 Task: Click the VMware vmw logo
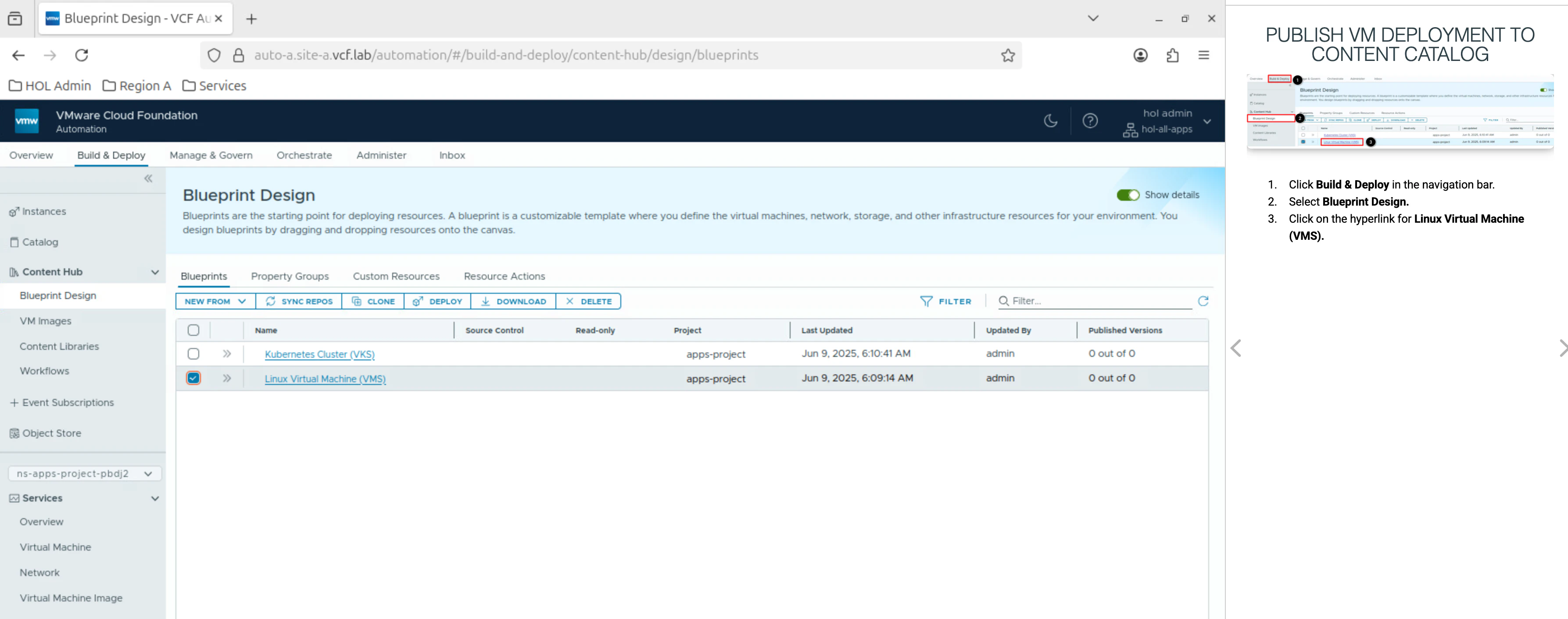coord(27,121)
